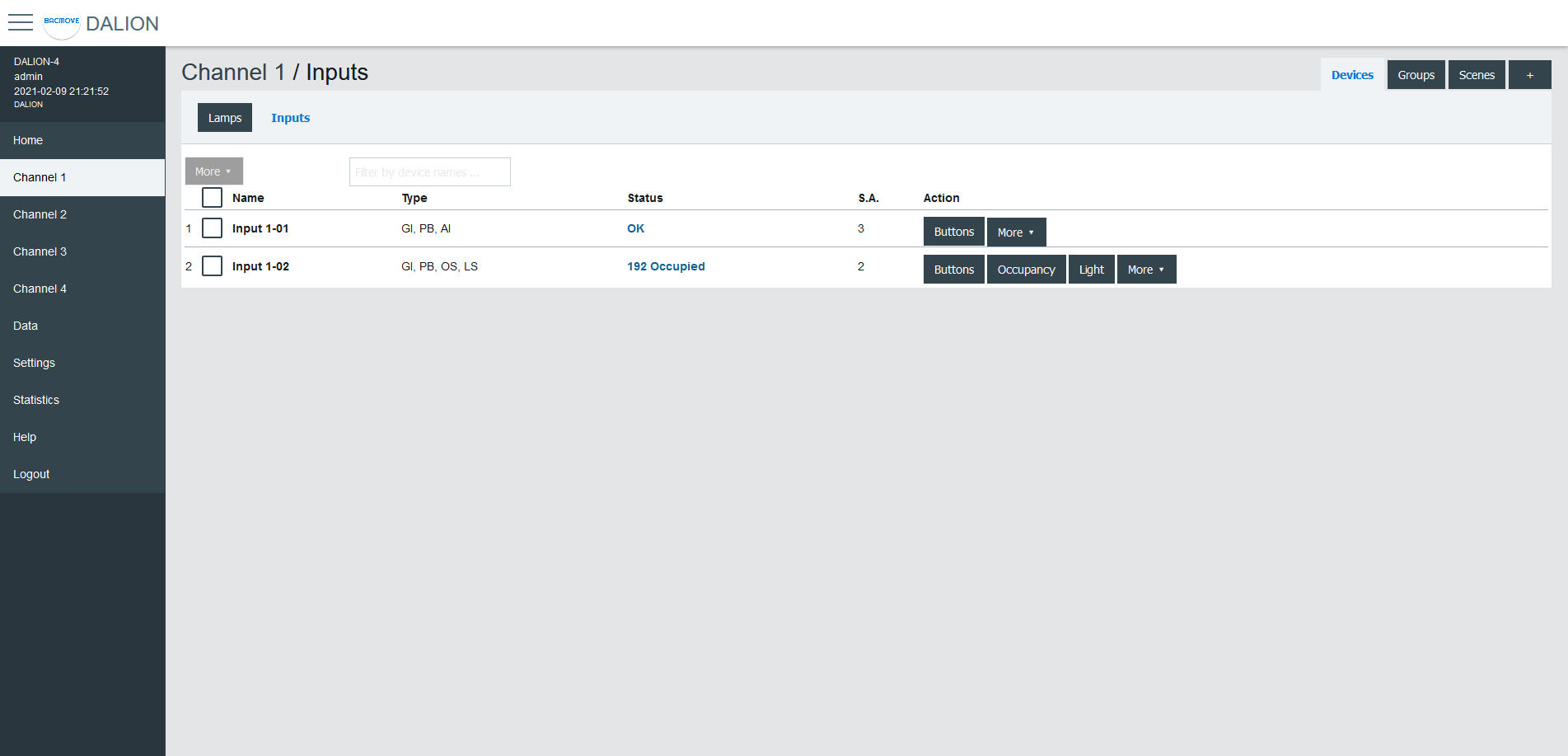Toggle the select-all checkbox in header
Viewport: 1568px width, 756px height.
(212, 198)
